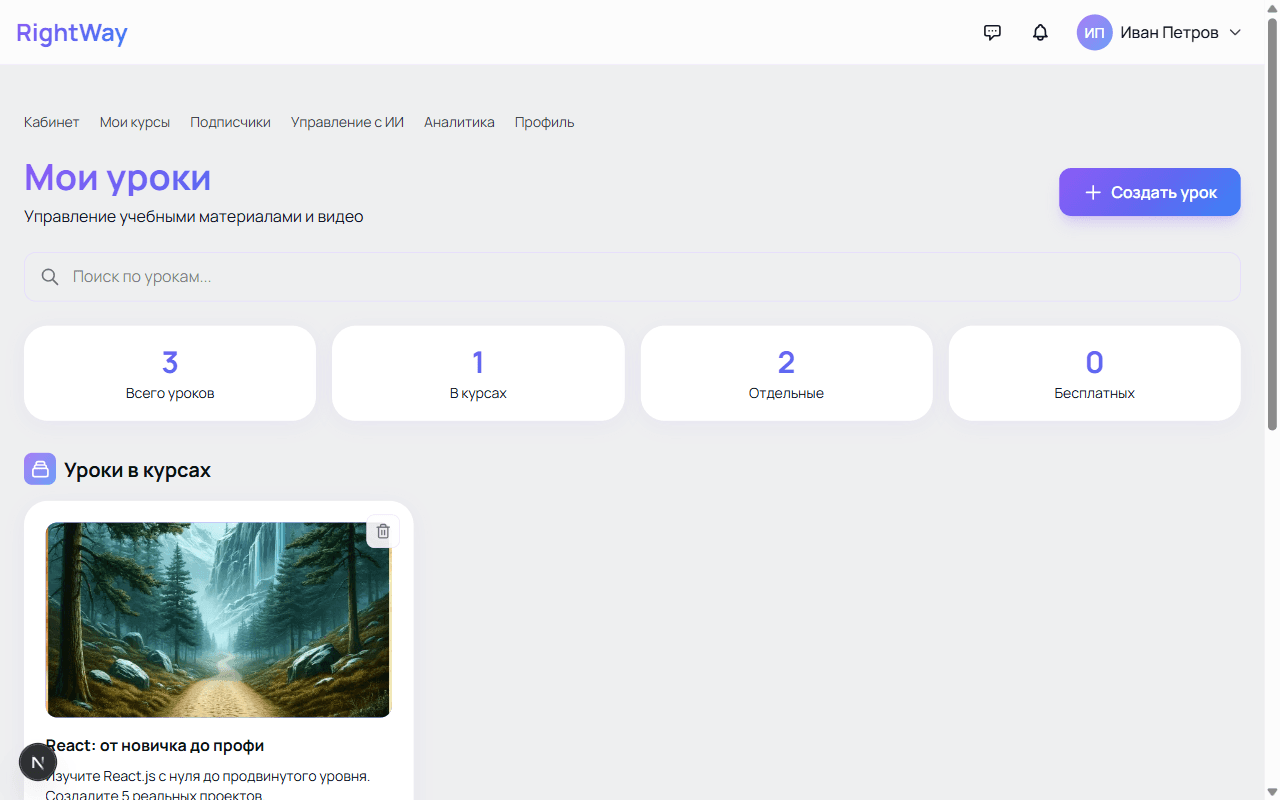Click the Управление учебными материалами subtitle
Image resolution: width=1280 pixels, height=800 pixels.
(x=194, y=217)
